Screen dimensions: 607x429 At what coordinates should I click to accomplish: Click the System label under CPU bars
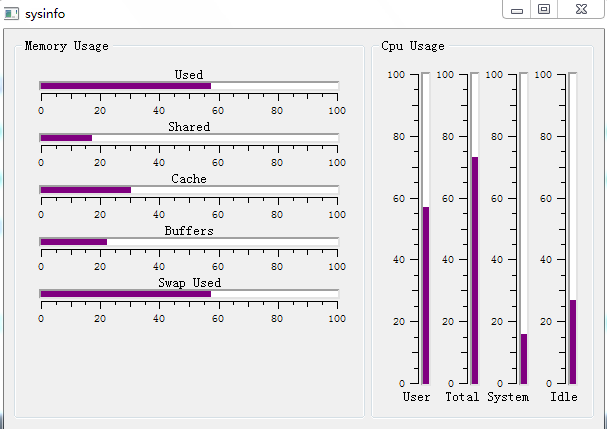508,397
